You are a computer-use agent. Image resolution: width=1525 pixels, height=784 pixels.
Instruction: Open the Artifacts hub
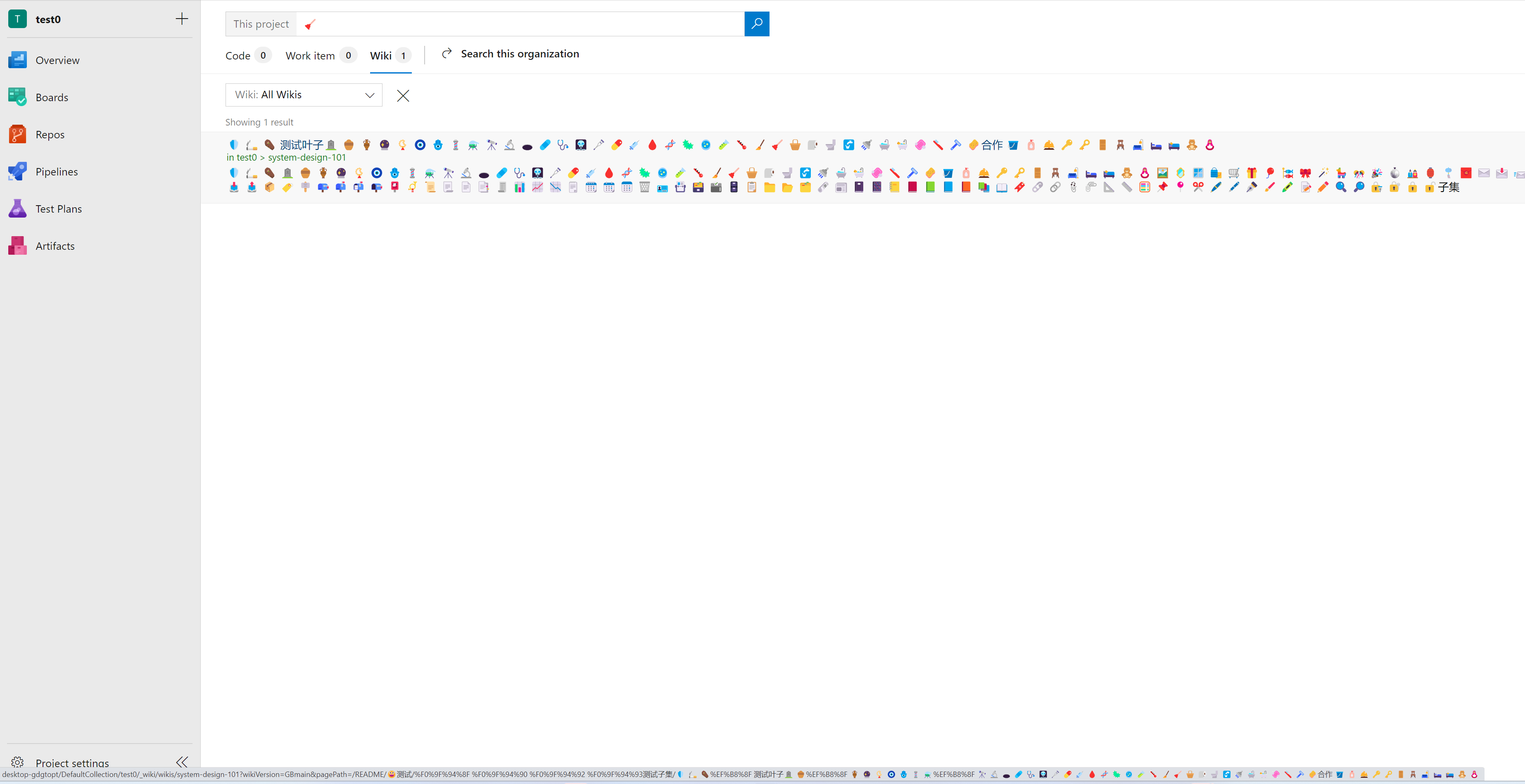pyautogui.click(x=55, y=246)
